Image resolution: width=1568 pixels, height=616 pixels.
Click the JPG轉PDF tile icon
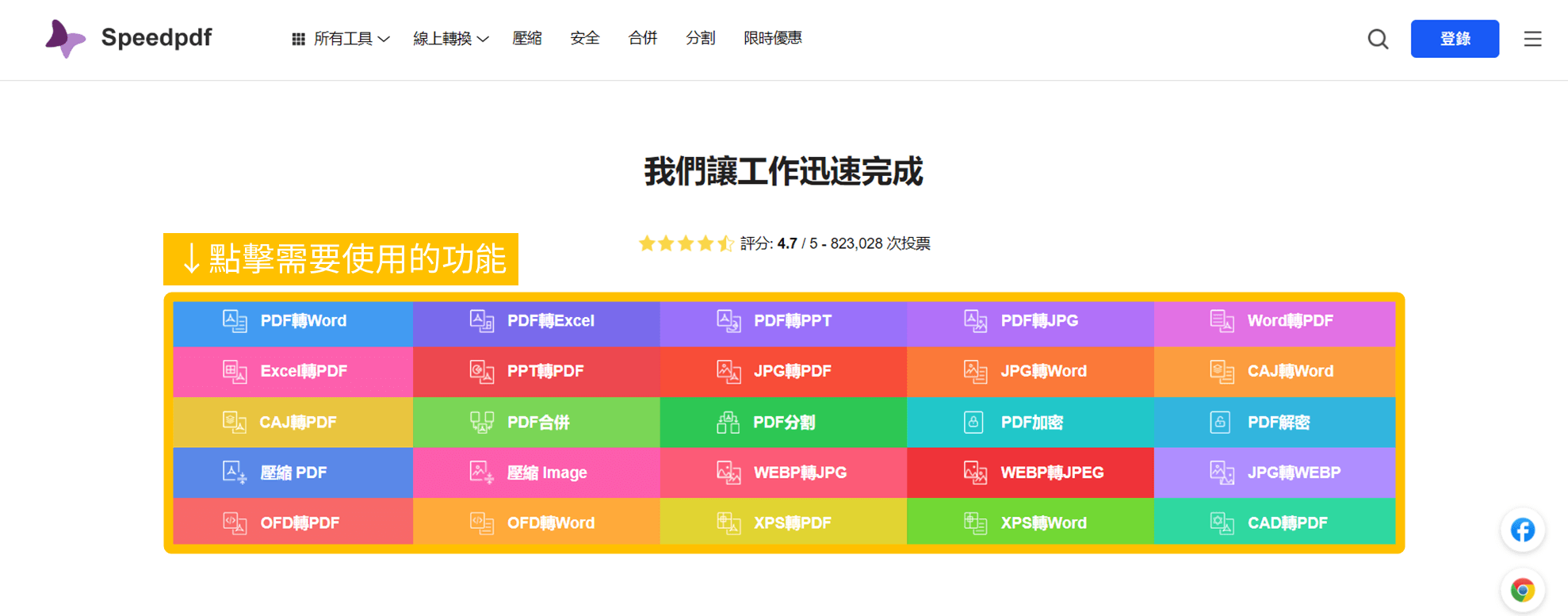click(x=729, y=371)
